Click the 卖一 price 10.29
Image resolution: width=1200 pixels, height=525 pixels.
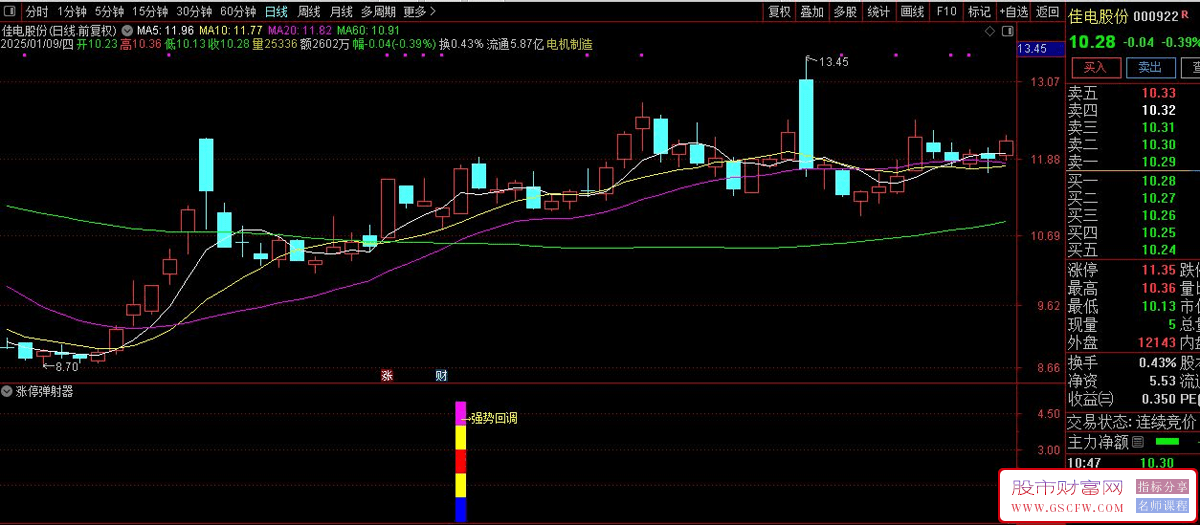(x=1159, y=161)
